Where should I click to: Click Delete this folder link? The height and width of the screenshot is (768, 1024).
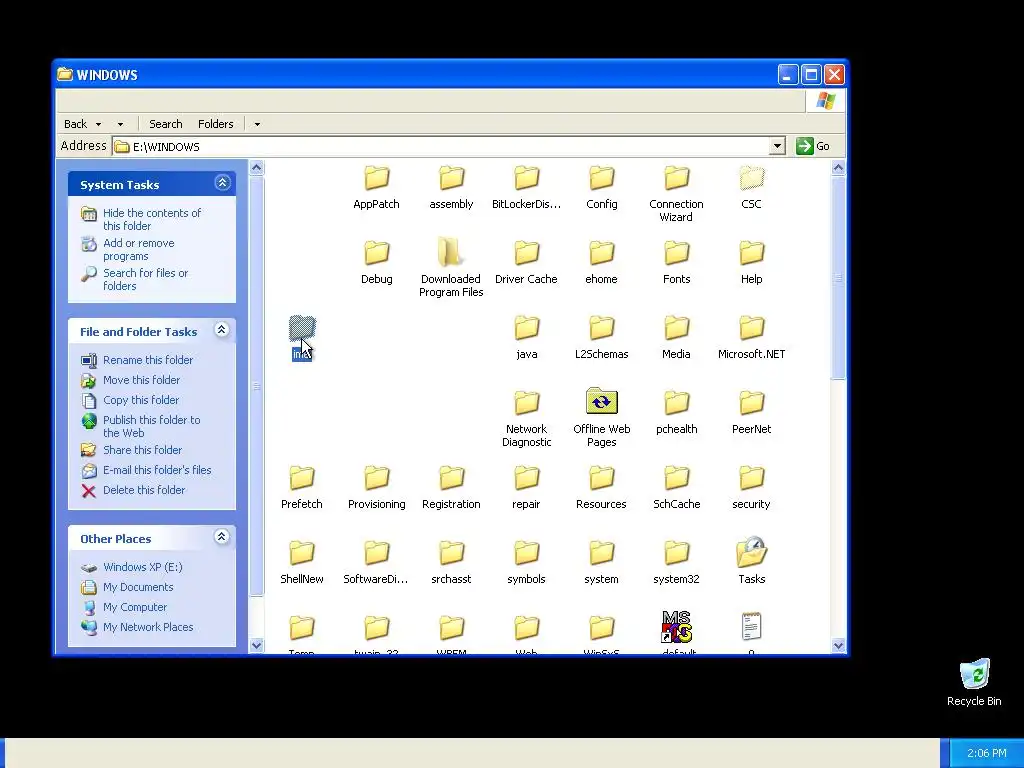point(144,490)
